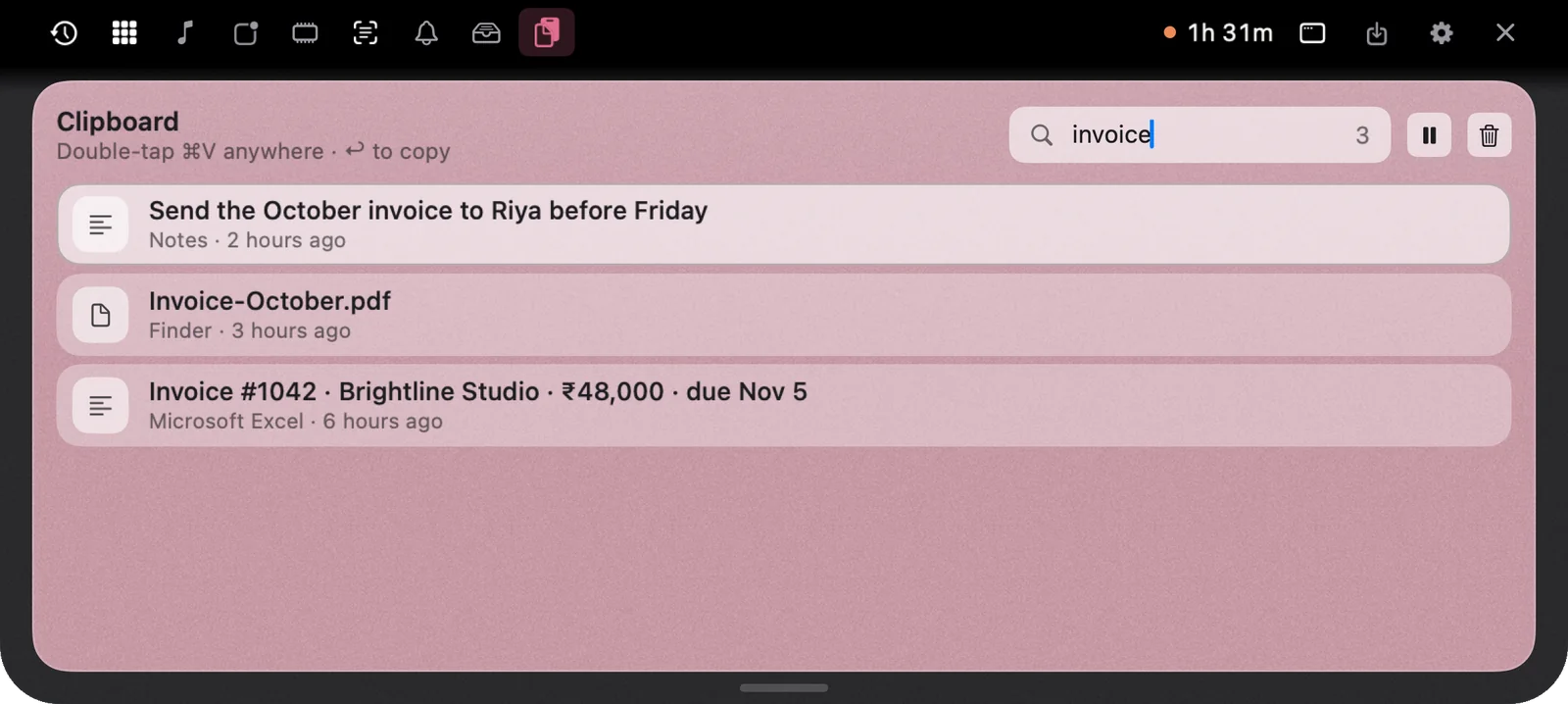
Task: Click 'Microsoft Excel · 6 hours ago' label
Action: point(296,421)
